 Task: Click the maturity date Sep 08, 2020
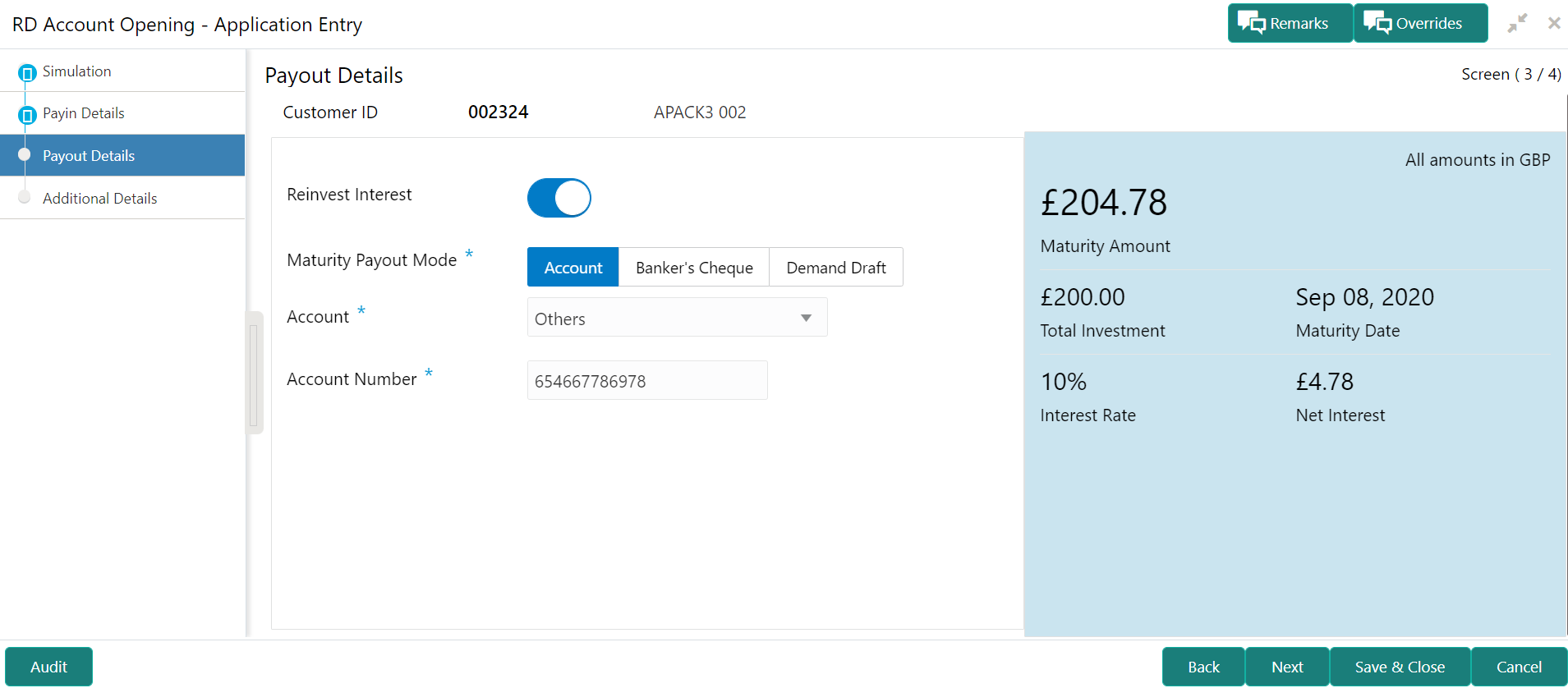[x=1364, y=297]
